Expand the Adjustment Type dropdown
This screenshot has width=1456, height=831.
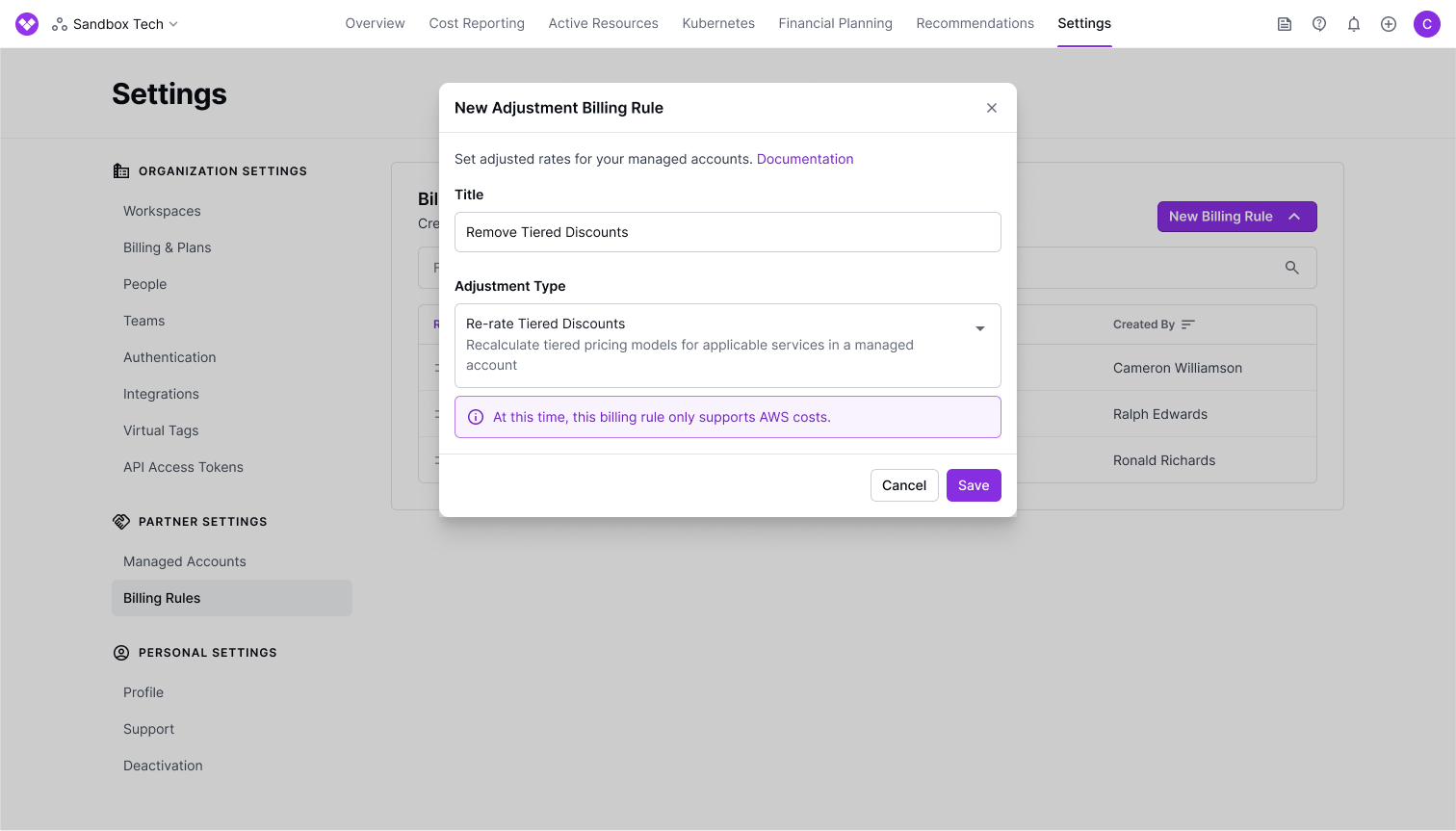point(979,329)
